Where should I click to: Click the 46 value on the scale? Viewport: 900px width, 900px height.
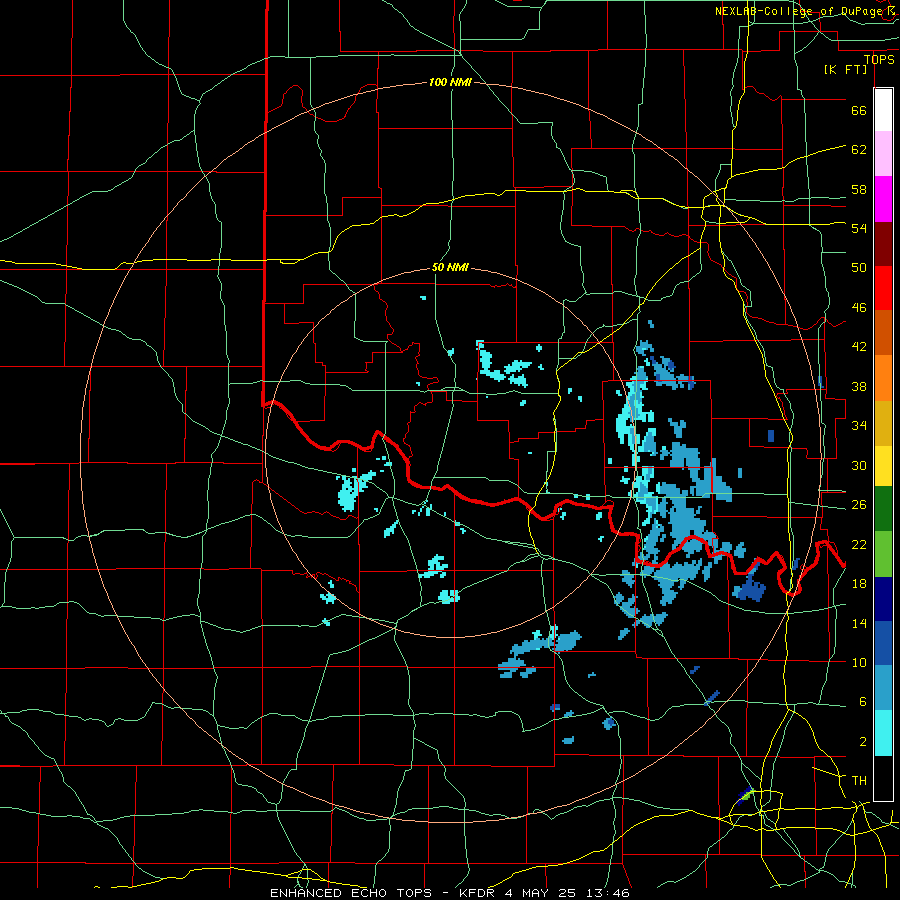coord(859,308)
